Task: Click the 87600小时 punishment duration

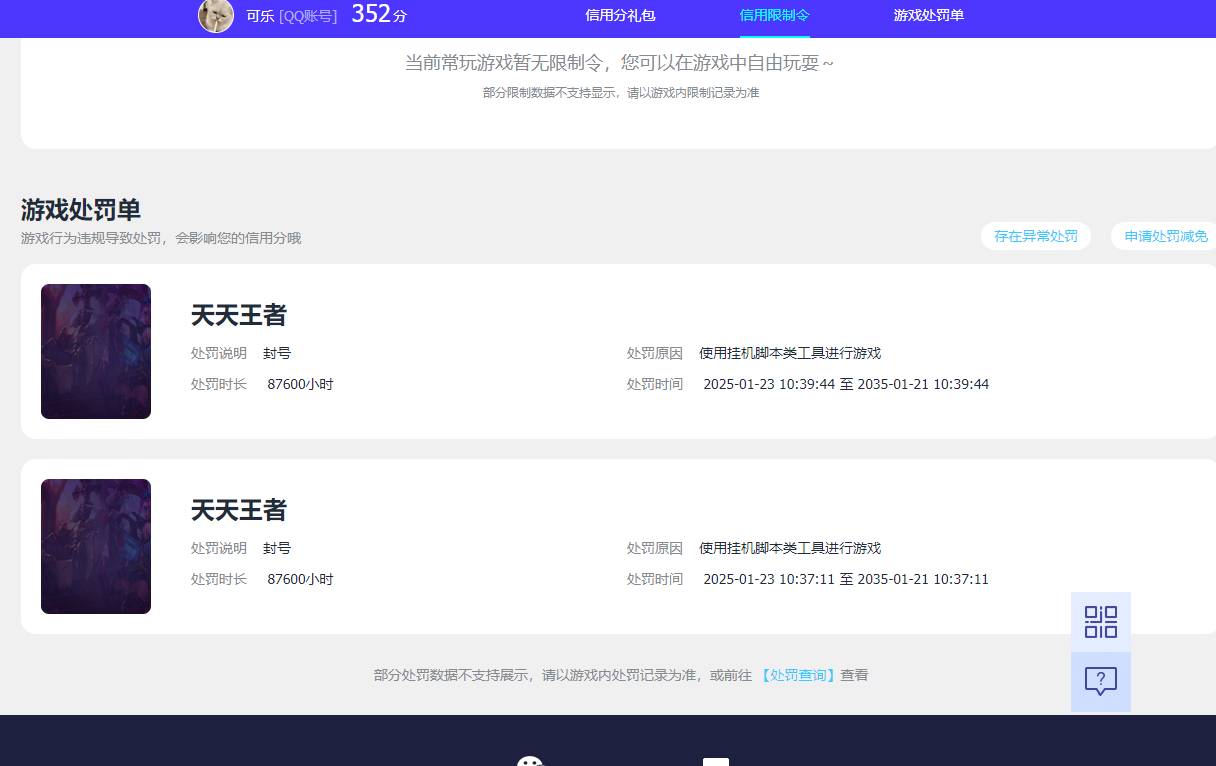Action: (300, 384)
